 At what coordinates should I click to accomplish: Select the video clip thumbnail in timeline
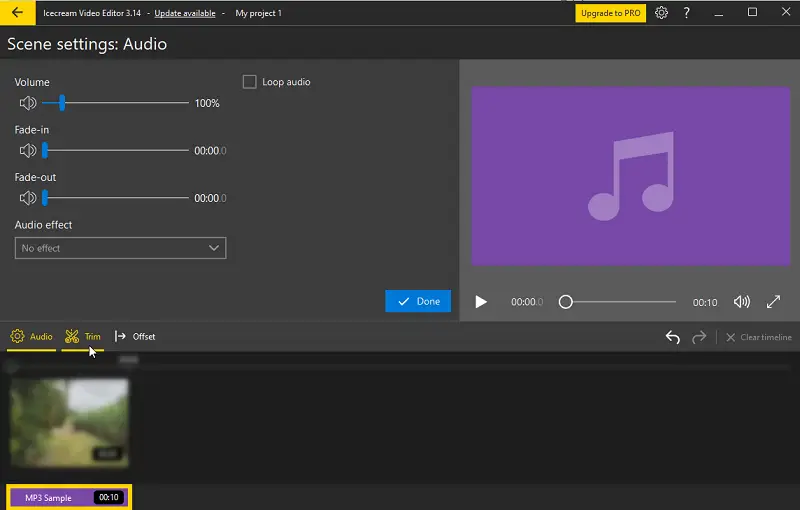[x=69, y=423]
